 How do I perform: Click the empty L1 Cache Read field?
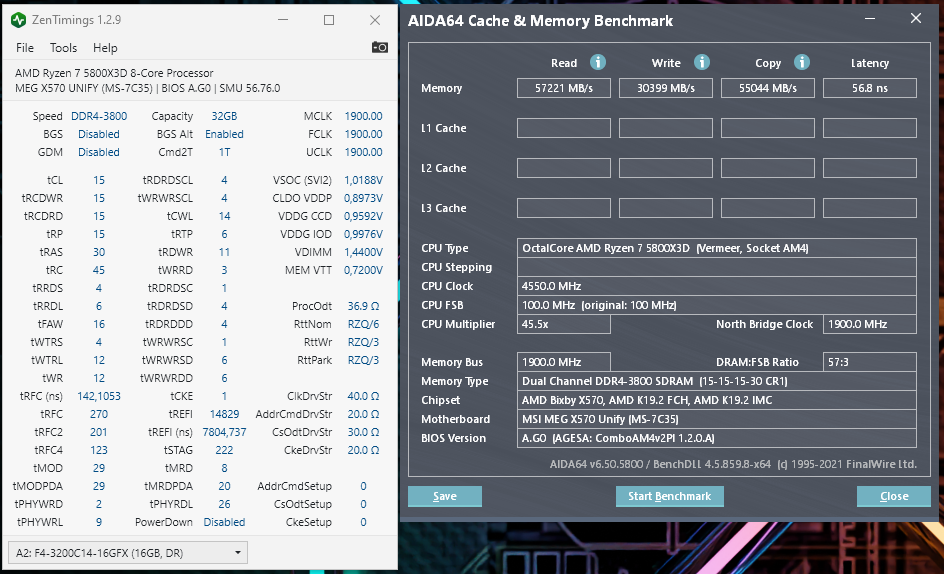click(564, 128)
